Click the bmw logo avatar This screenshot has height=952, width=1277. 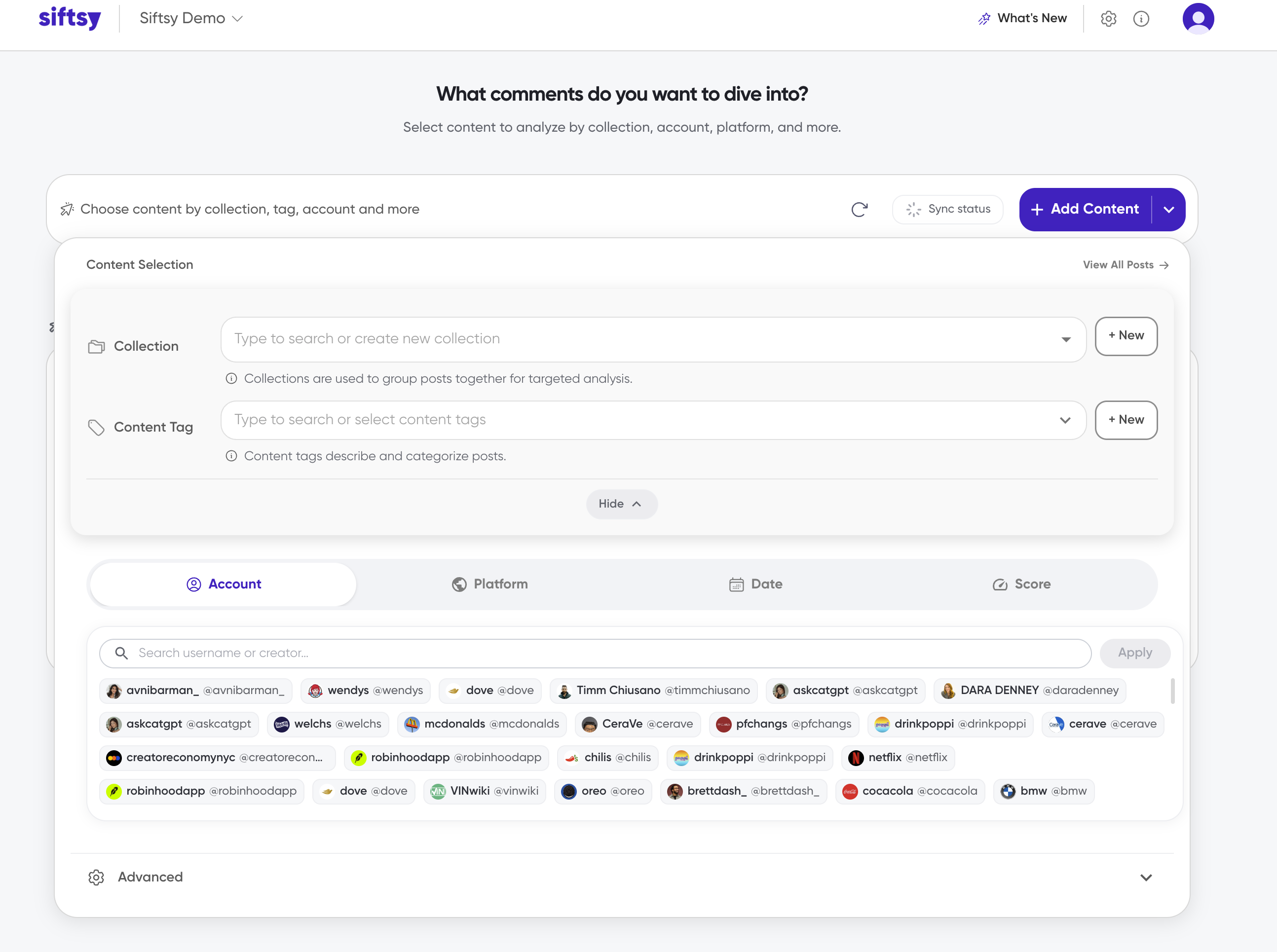tap(1007, 792)
